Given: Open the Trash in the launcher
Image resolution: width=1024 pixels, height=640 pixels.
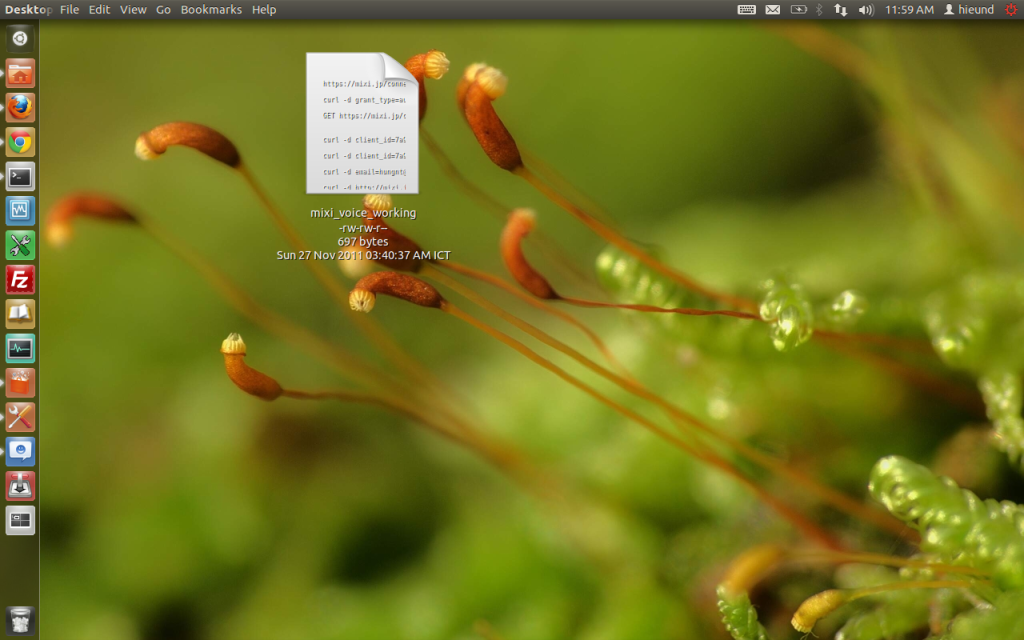Looking at the screenshot, I should point(20,620).
